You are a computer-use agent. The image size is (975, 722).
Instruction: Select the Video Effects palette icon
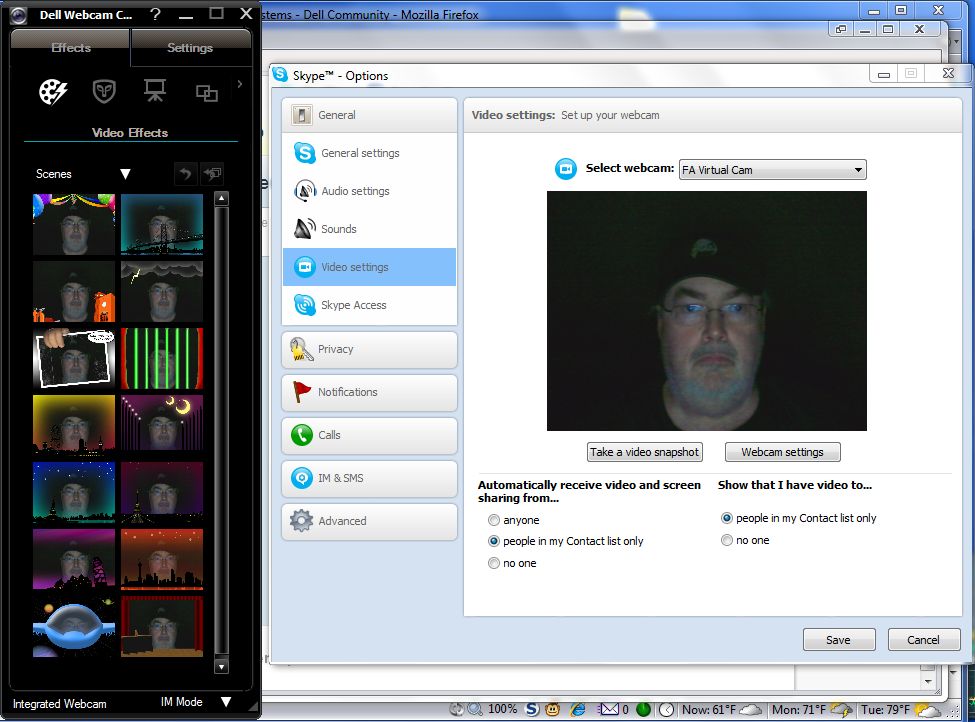(x=53, y=92)
